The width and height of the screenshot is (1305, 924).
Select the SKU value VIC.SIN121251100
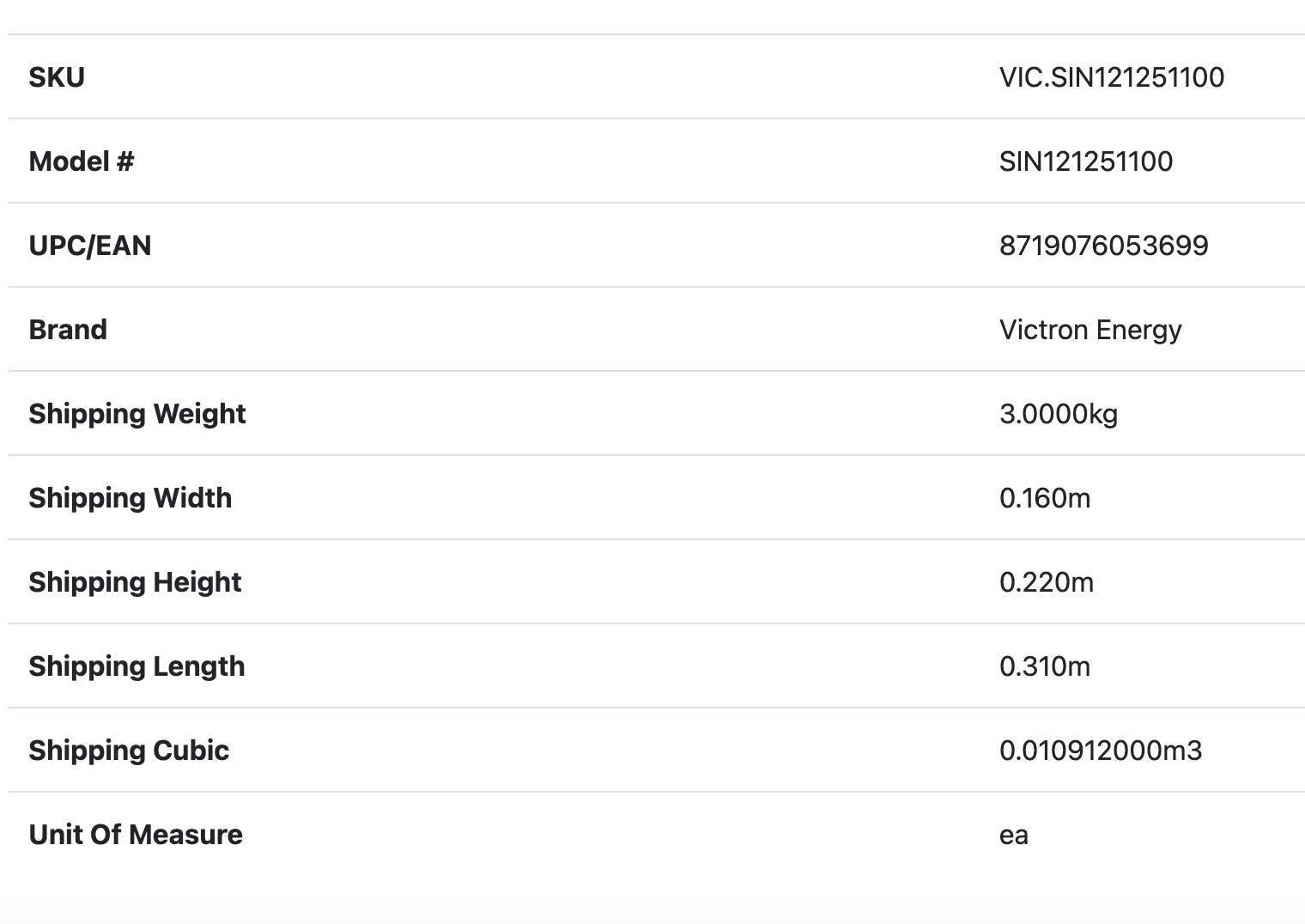1111,77
